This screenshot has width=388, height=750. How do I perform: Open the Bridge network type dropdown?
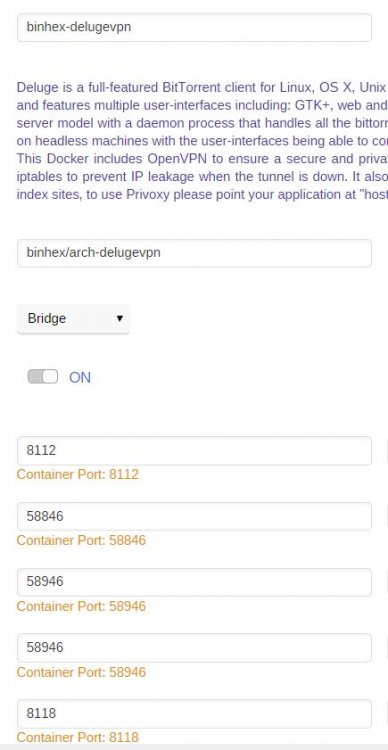[x=73, y=319]
